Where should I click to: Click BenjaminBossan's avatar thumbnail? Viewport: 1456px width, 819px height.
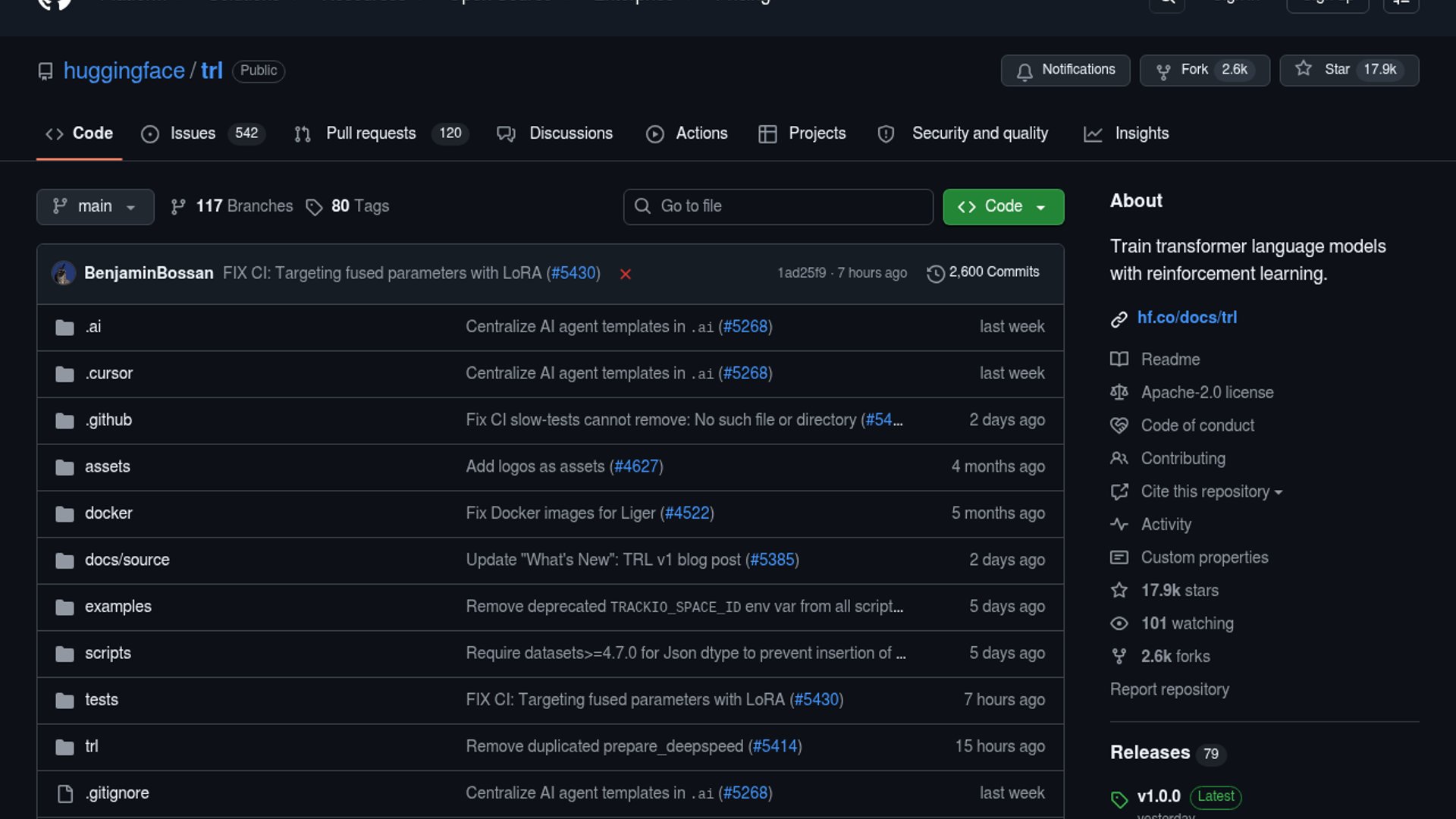(x=64, y=273)
